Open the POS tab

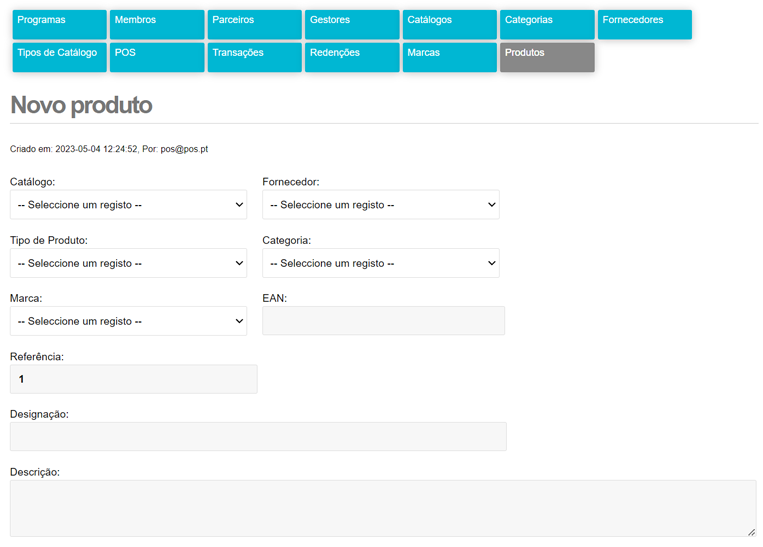[156, 57]
